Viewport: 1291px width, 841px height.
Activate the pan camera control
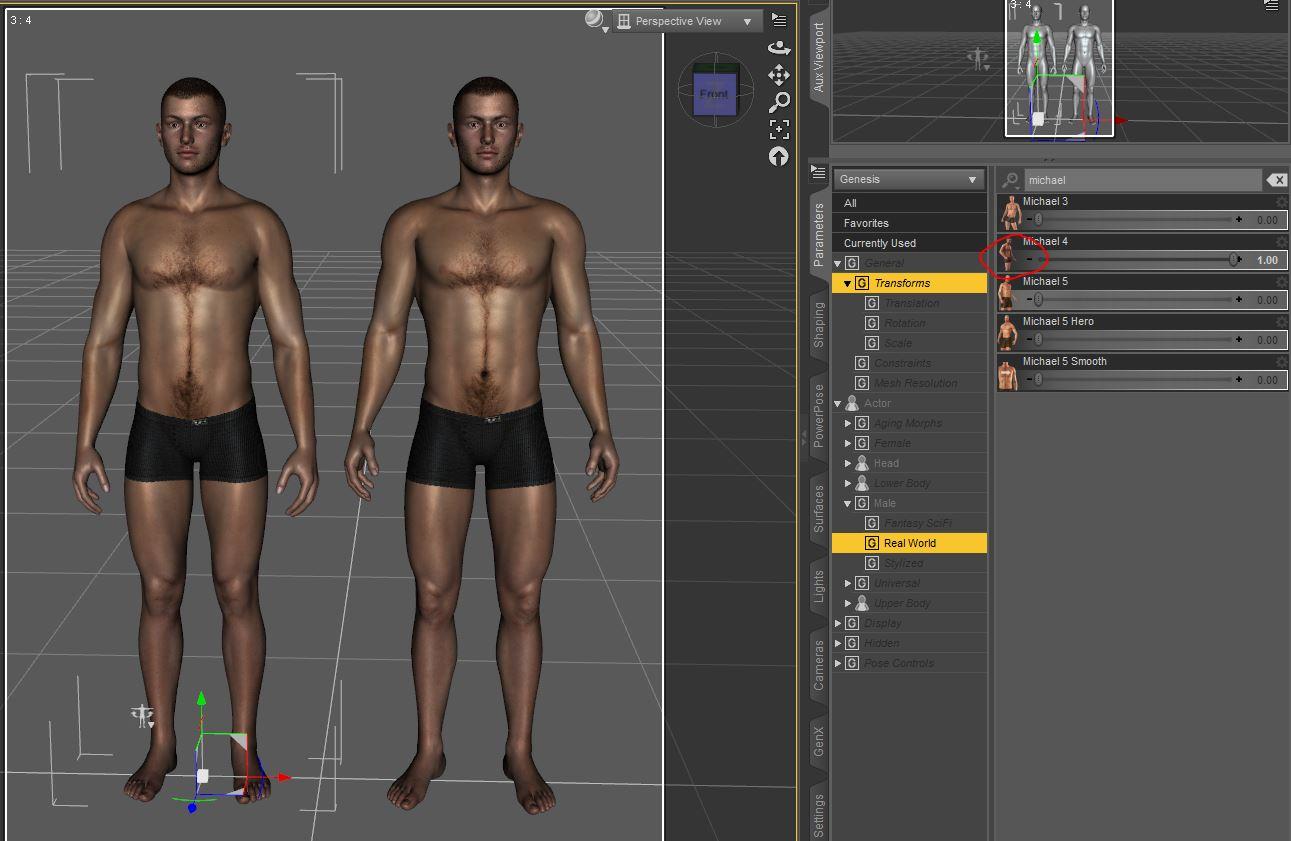click(779, 75)
